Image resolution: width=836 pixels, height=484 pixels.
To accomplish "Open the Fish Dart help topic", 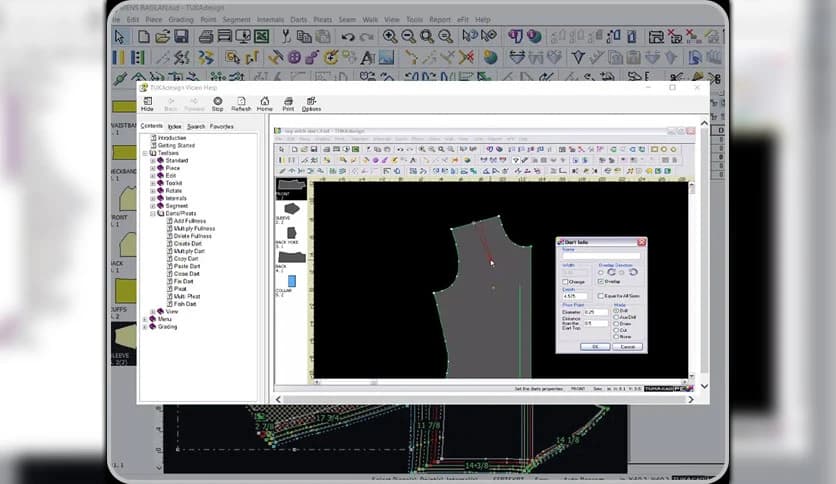I will [x=185, y=303].
